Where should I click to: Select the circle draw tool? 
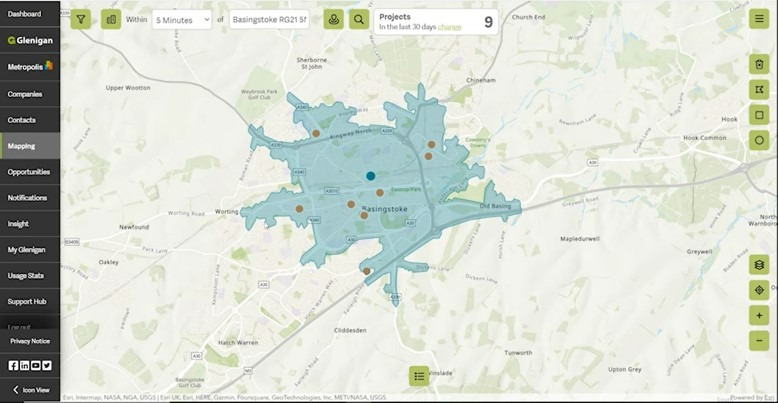click(759, 140)
